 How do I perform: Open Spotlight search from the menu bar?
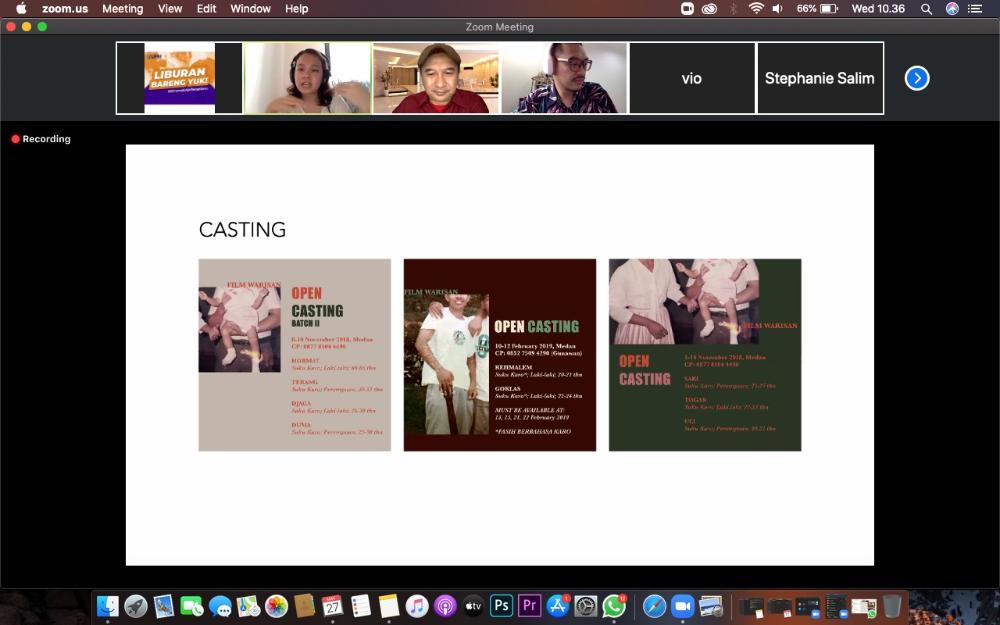pos(926,8)
